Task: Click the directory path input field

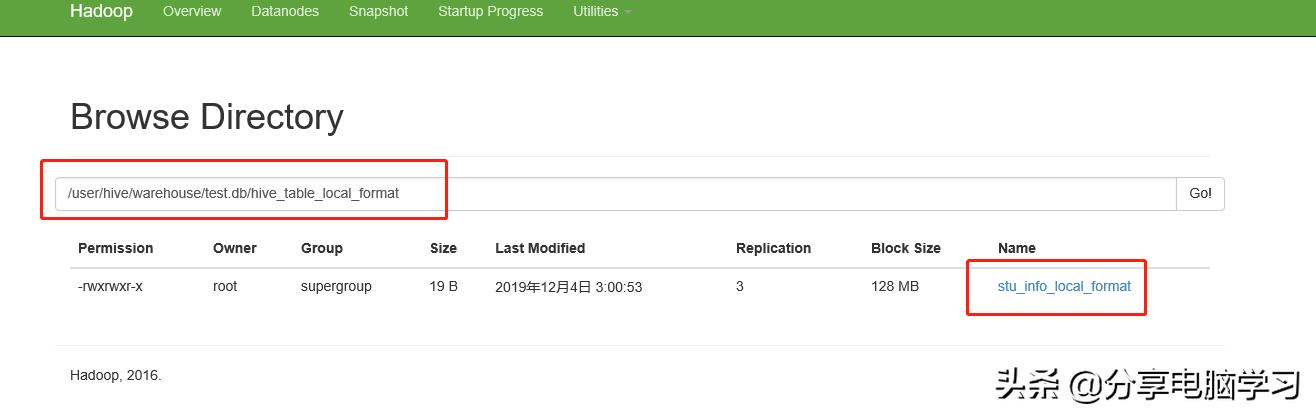Action: pos(615,193)
